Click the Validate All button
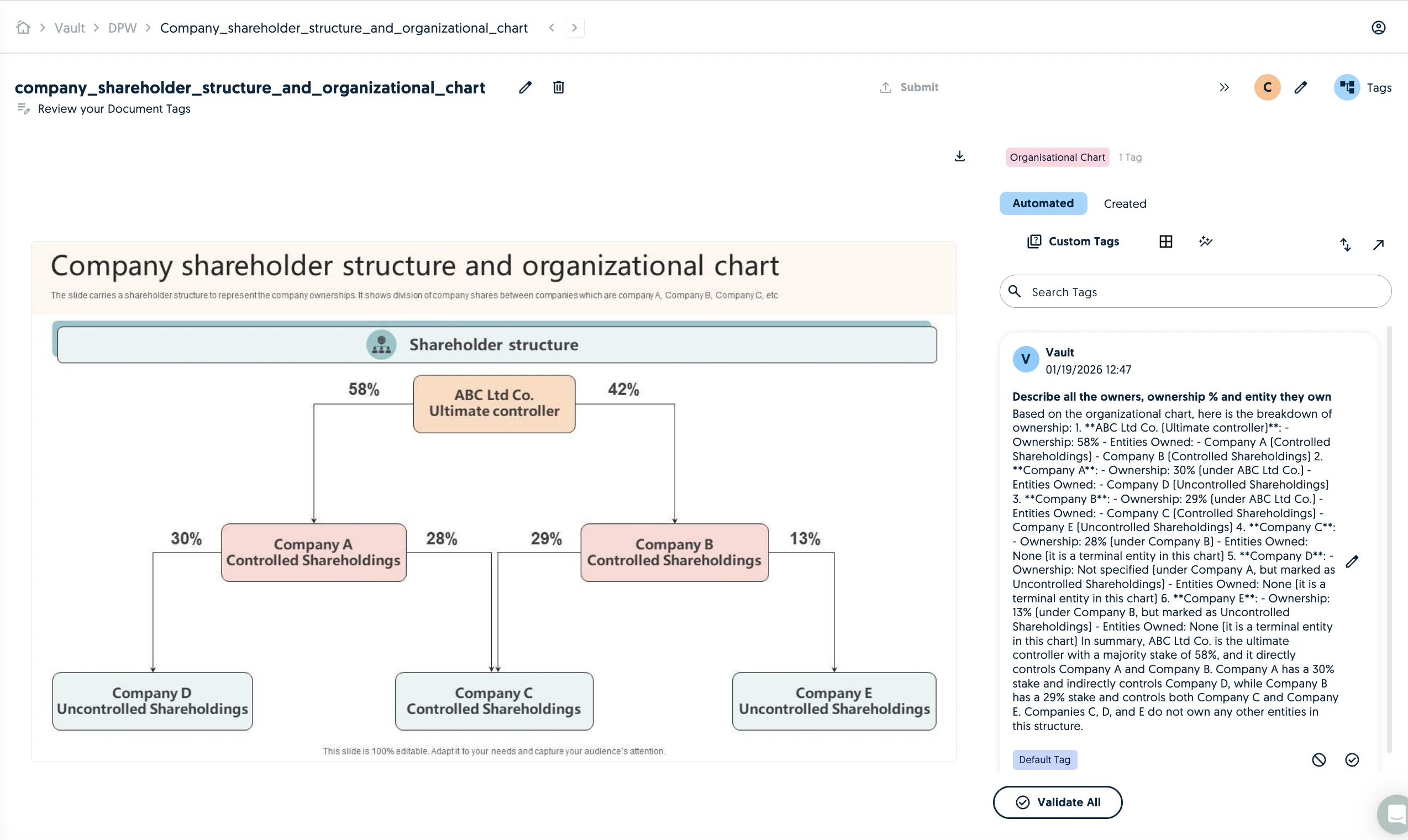The width and height of the screenshot is (1408, 840). [1058, 802]
